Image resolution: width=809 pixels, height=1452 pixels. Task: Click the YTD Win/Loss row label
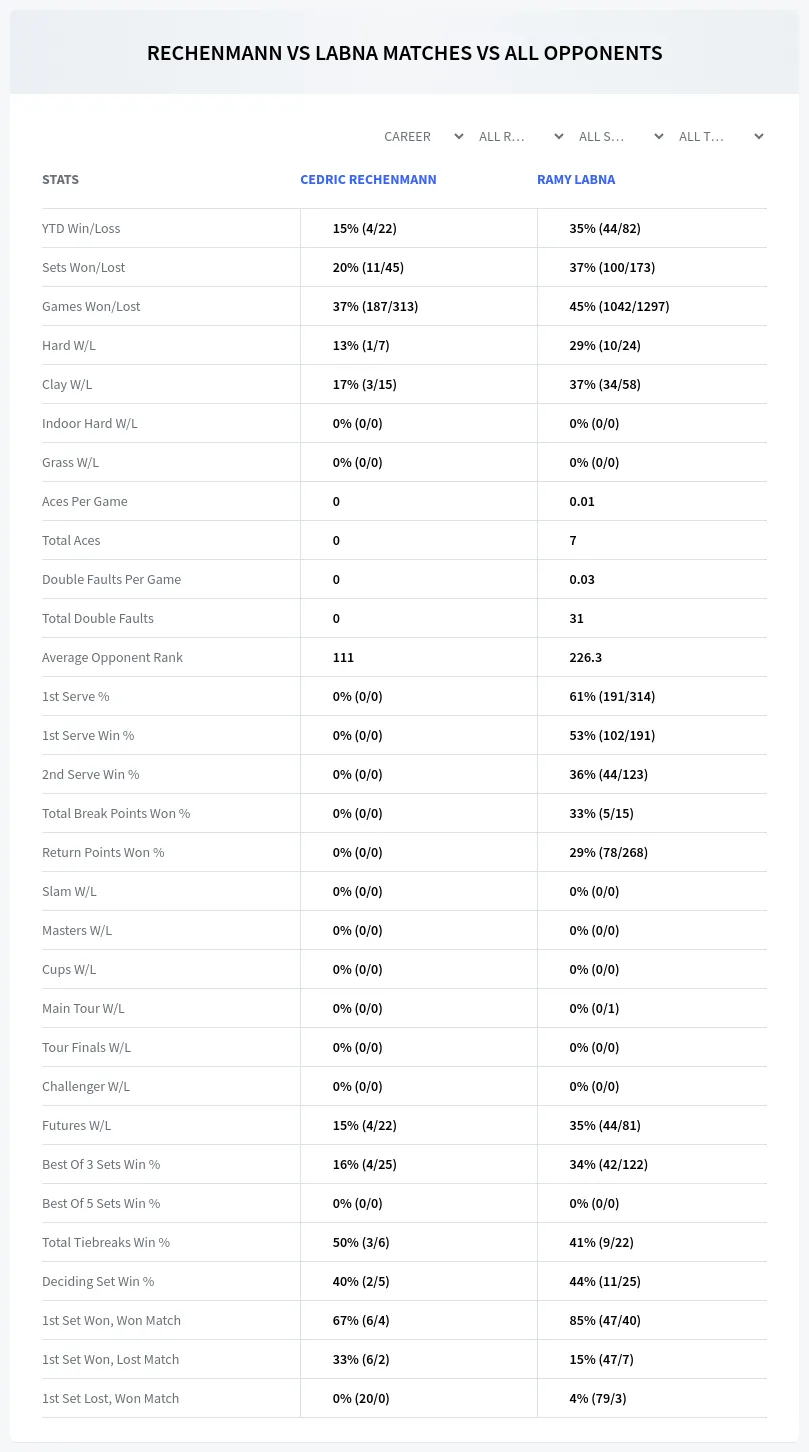tap(81, 228)
